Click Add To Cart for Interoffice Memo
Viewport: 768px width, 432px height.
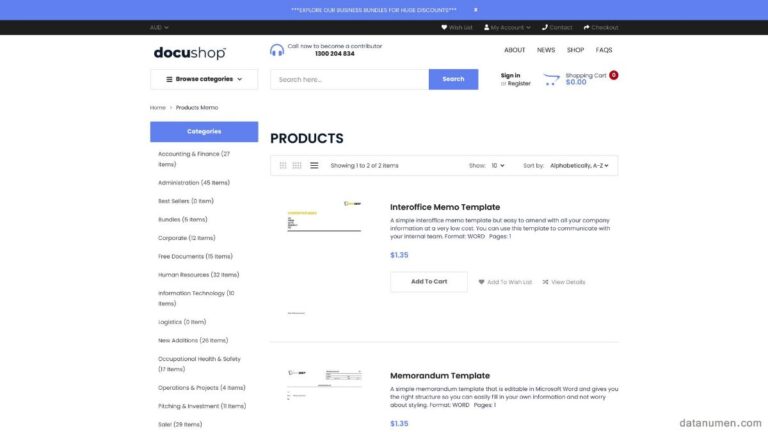click(x=429, y=282)
